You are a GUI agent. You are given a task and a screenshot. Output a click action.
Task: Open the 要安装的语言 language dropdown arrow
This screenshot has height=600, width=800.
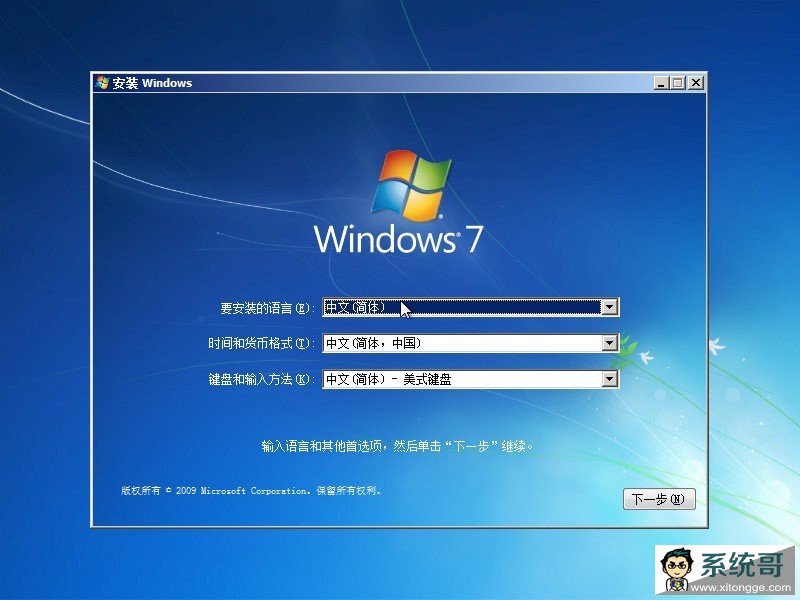click(x=609, y=307)
